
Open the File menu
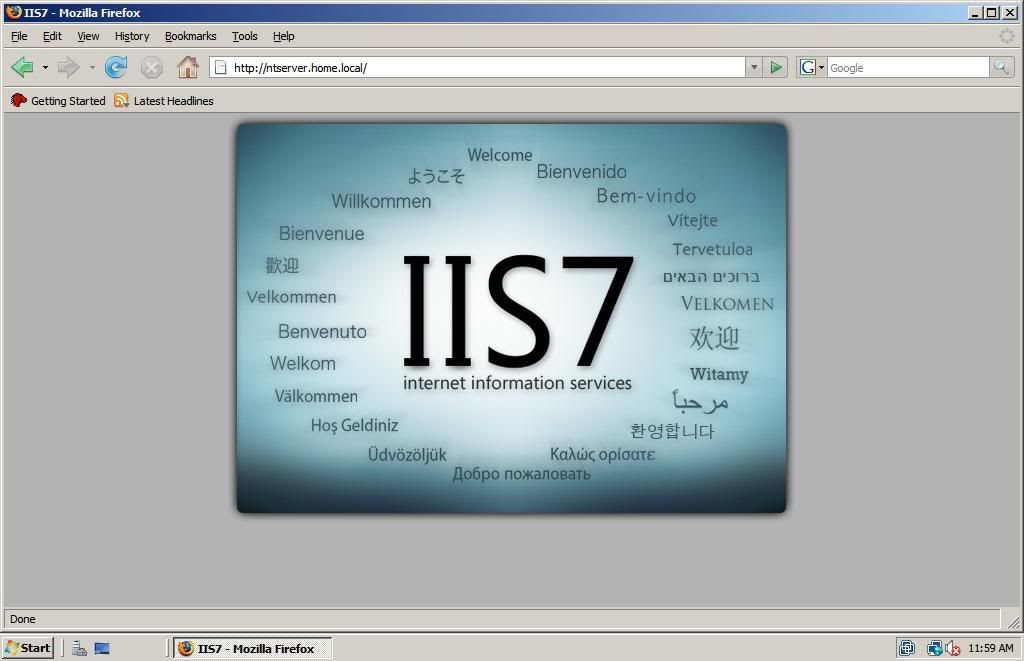(19, 36)
